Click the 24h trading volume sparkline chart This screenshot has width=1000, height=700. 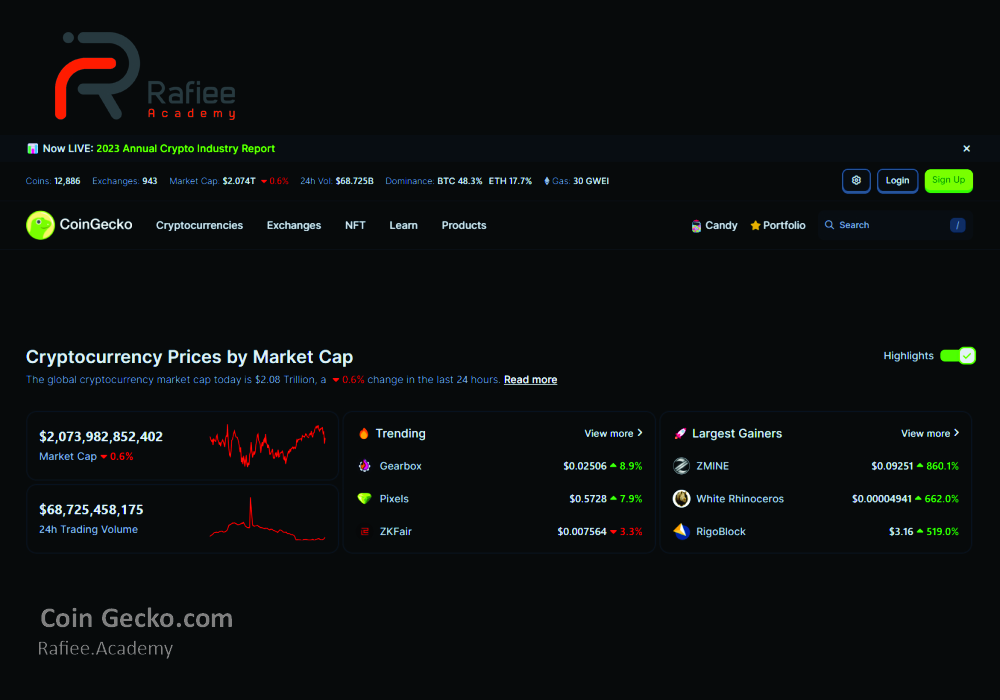[268, 519]
